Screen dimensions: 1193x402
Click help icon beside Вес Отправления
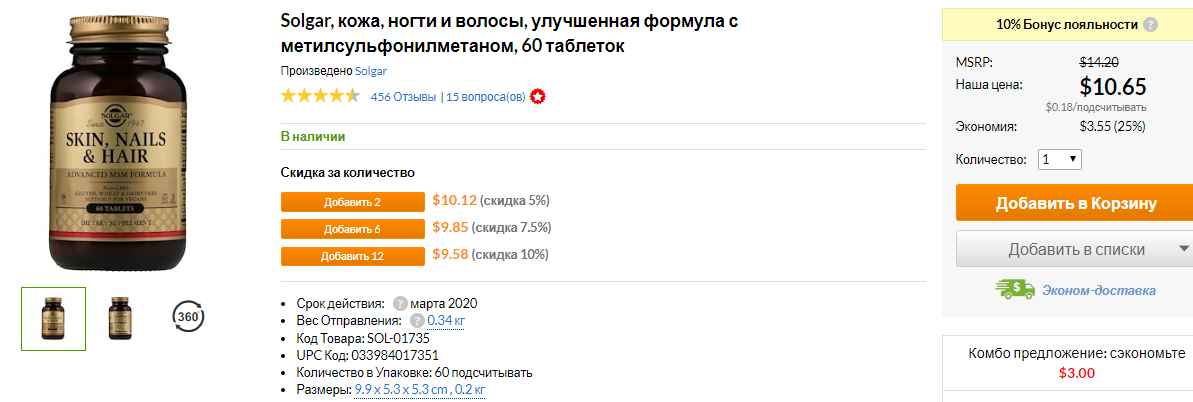point(417,321)
